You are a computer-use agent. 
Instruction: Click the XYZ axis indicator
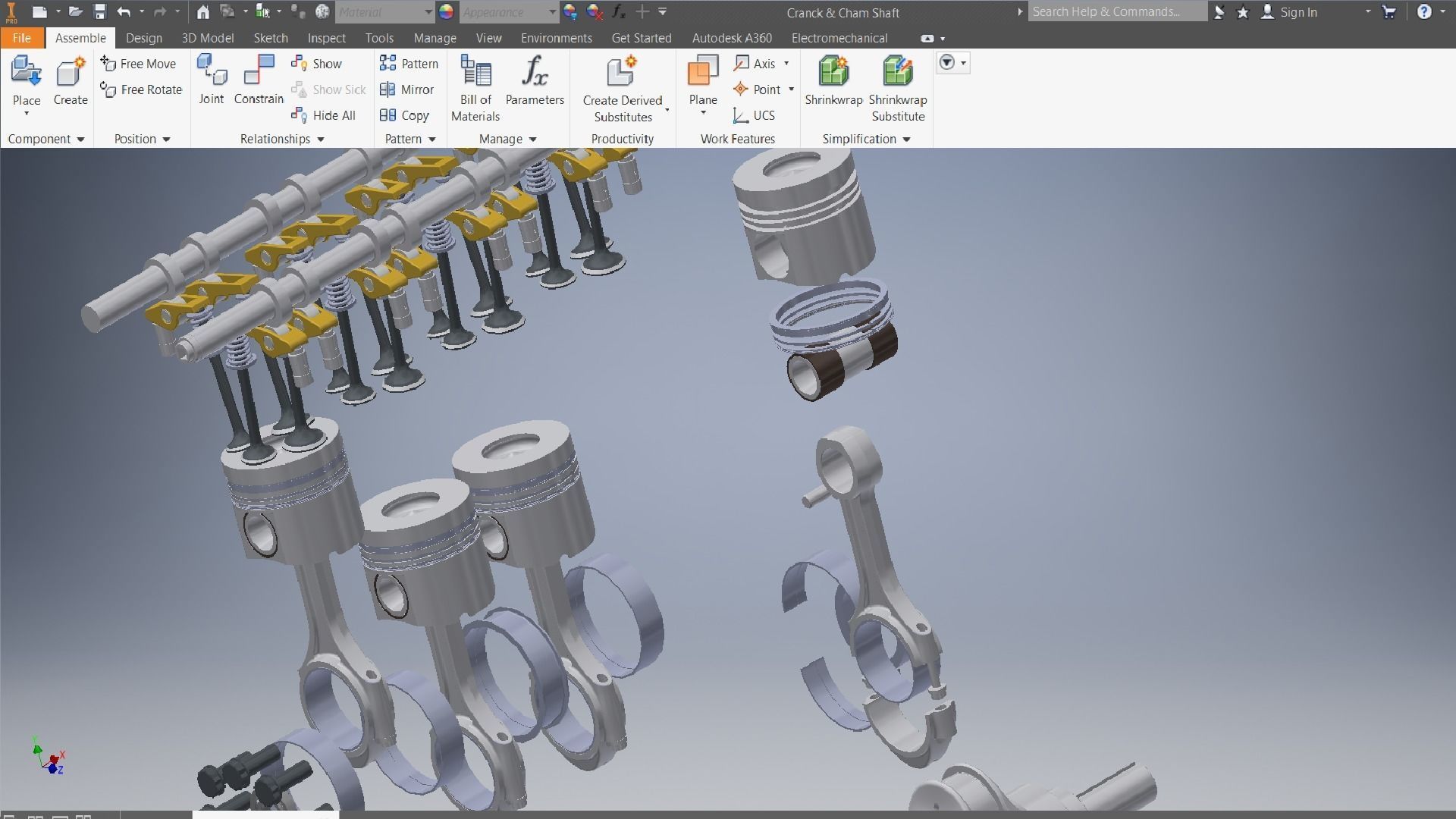pyautogui.click(x=49, y=757)
